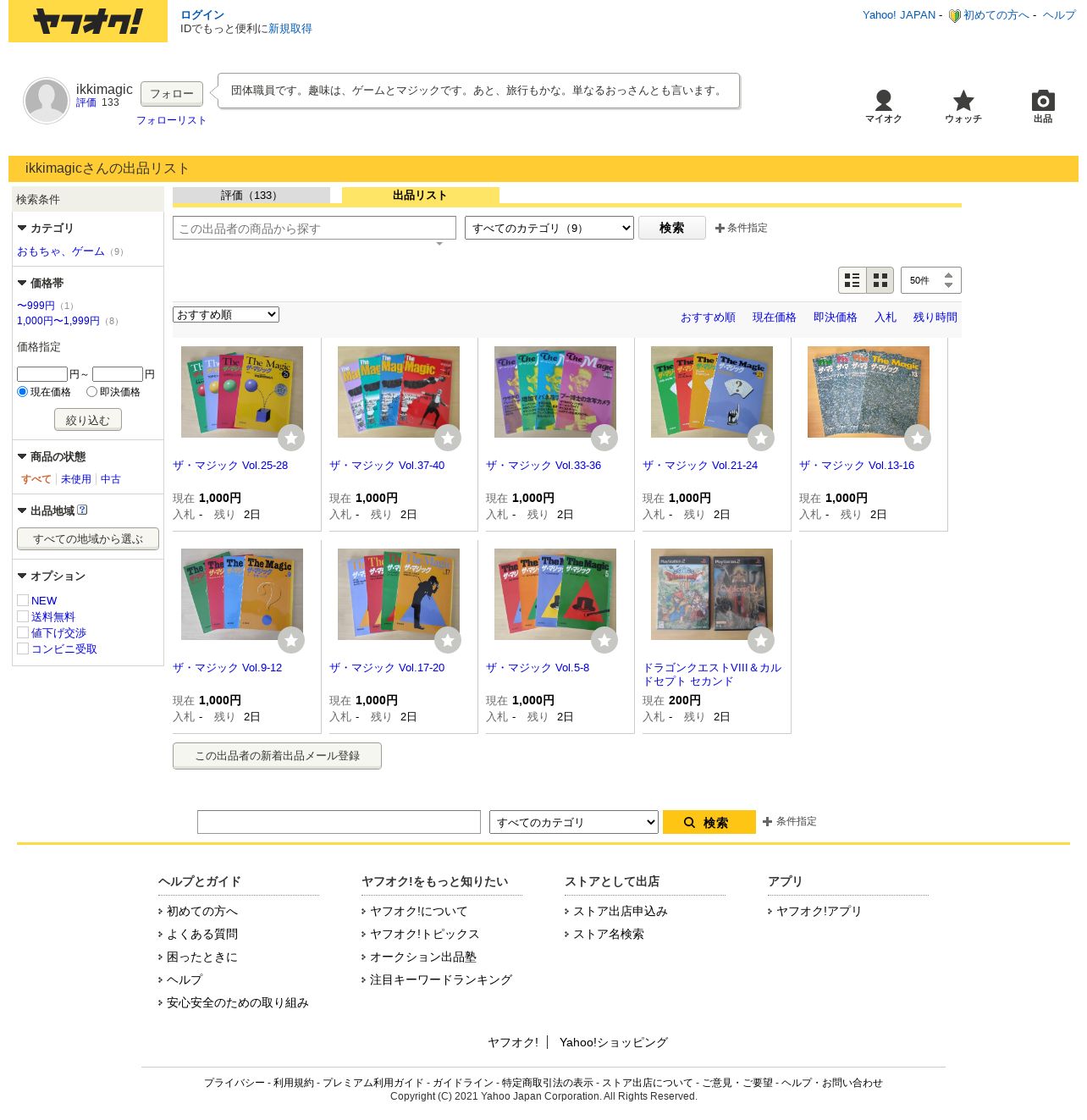Sort by 即決価格 link
Image resolution: width=1087 pixels, height=1120 pixels.
coord(836,317)
